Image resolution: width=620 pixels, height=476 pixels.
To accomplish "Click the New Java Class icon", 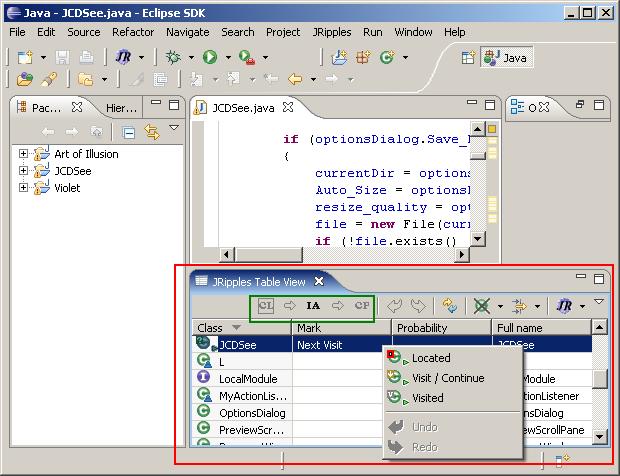I will pyautogui.click(x=387, y=58).
